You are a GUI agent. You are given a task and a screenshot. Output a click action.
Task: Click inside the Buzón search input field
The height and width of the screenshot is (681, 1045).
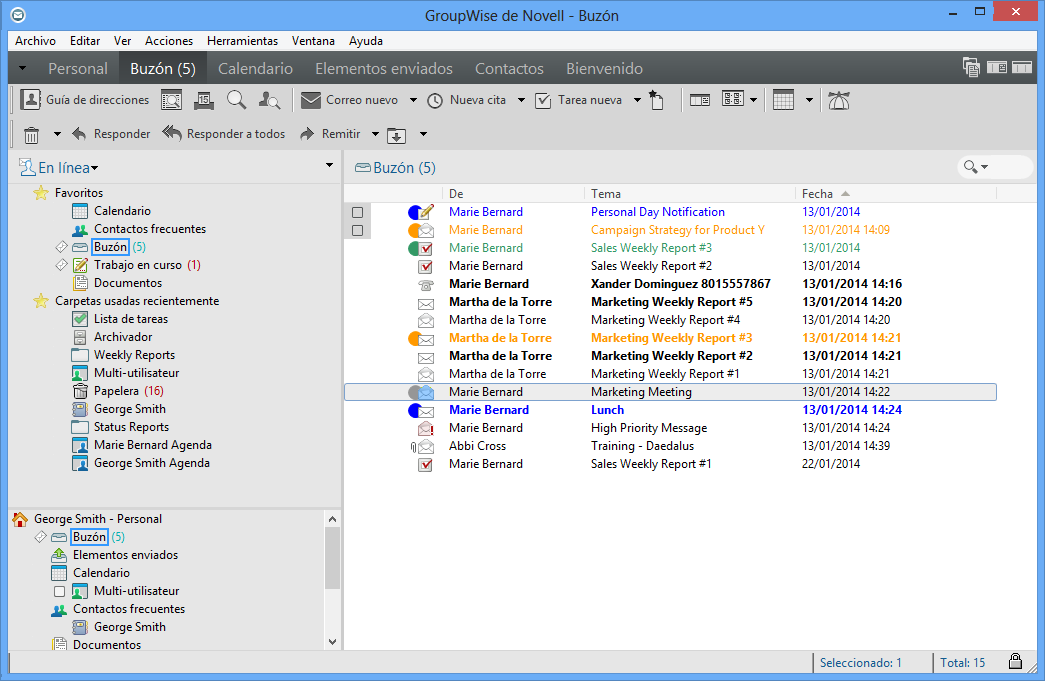(1010, 167)
